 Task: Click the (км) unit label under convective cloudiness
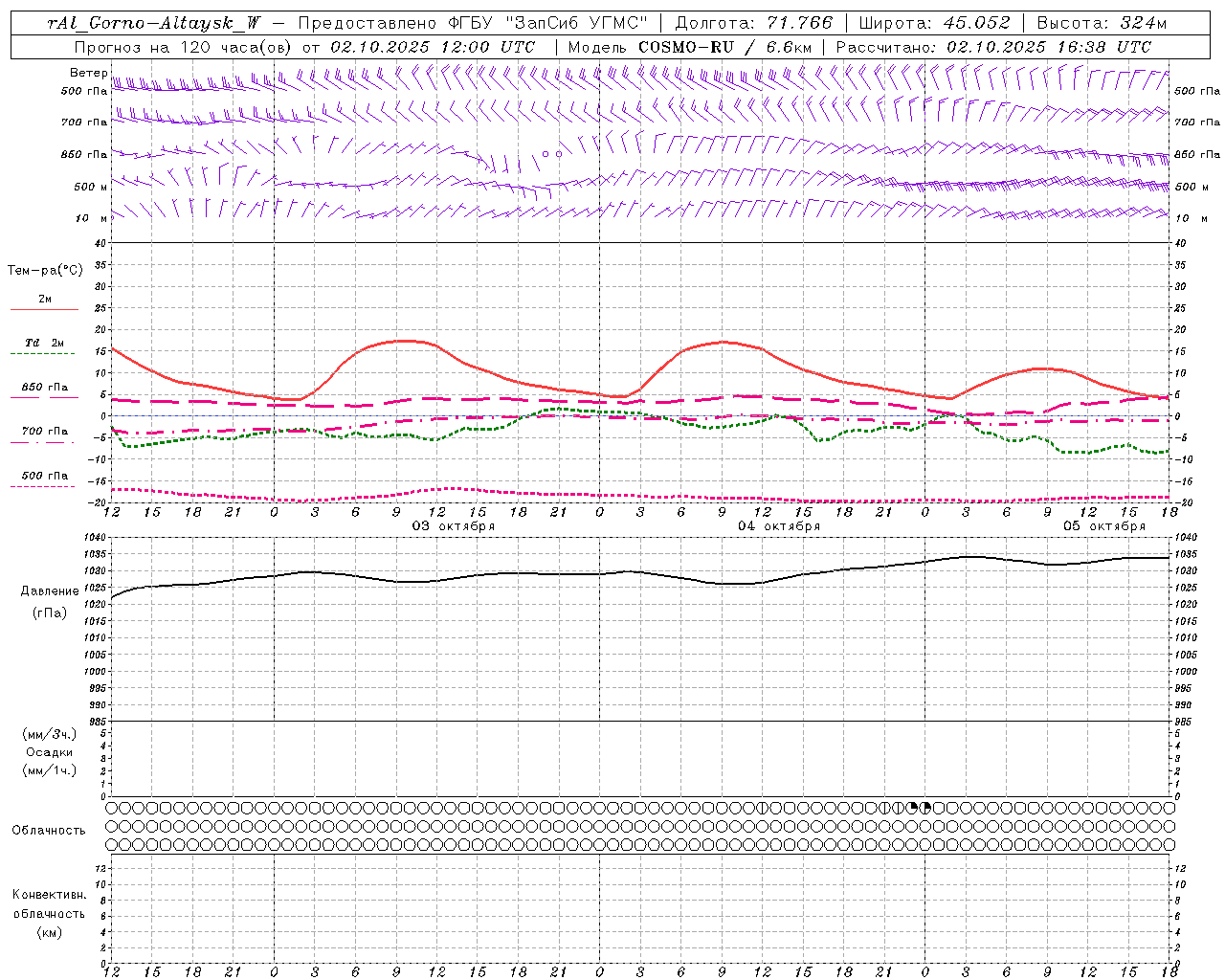tap(50, 932)
